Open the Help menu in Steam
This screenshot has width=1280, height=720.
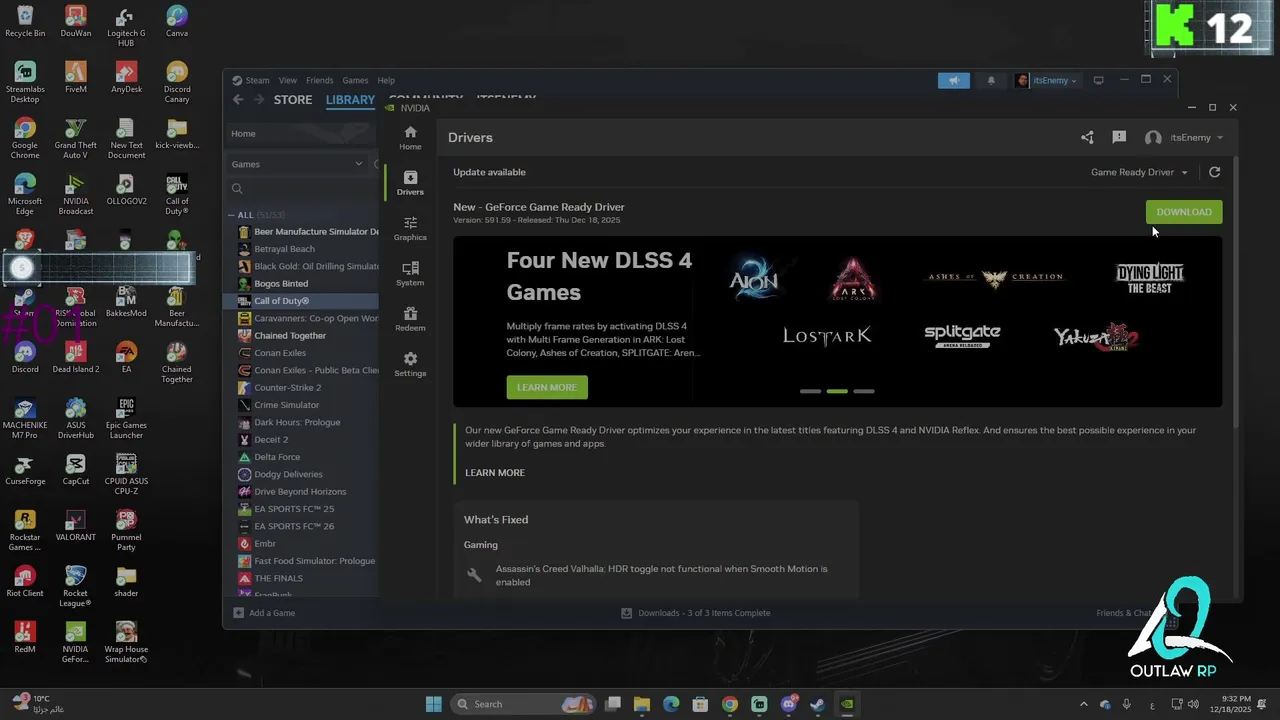[386, 80]
